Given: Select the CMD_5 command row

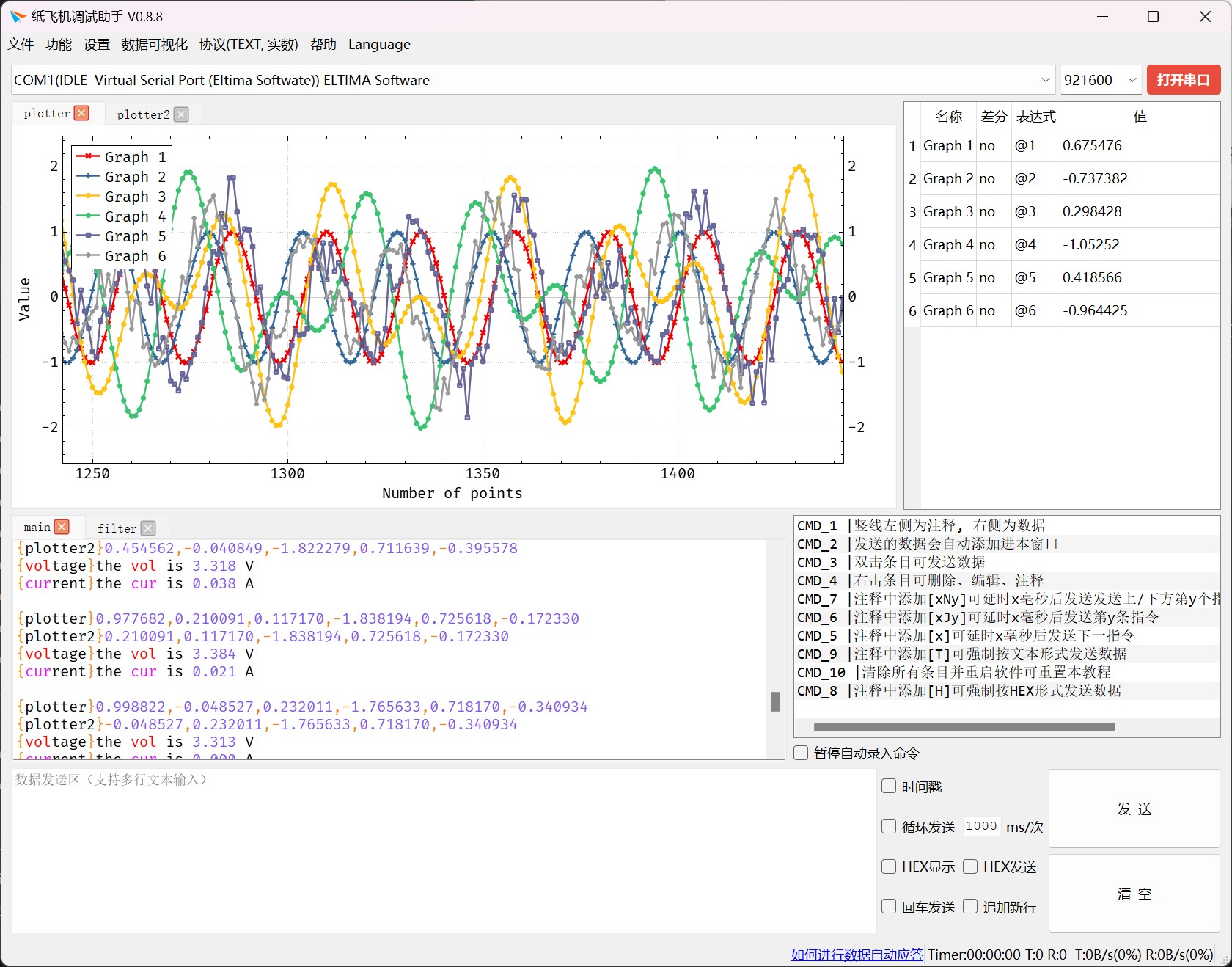Looking at the screenshot, I should (x=1008, y=635).
